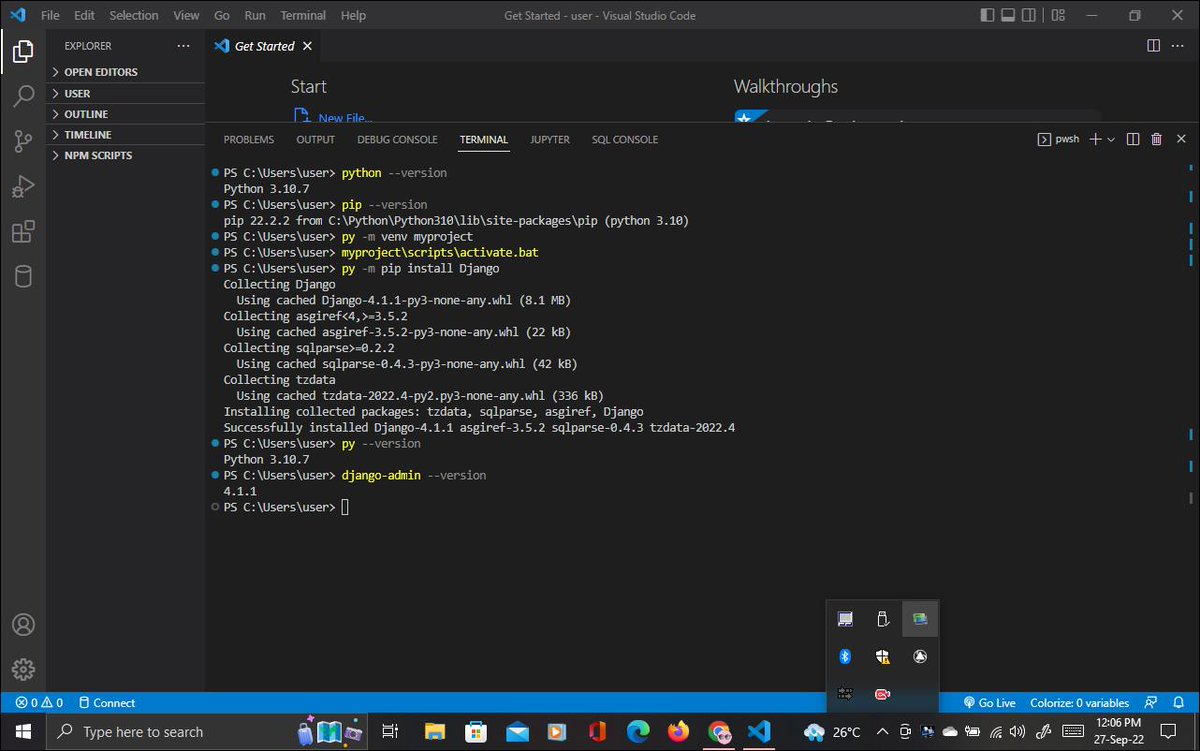Switch to the Output panel tab

coord(316,140)
